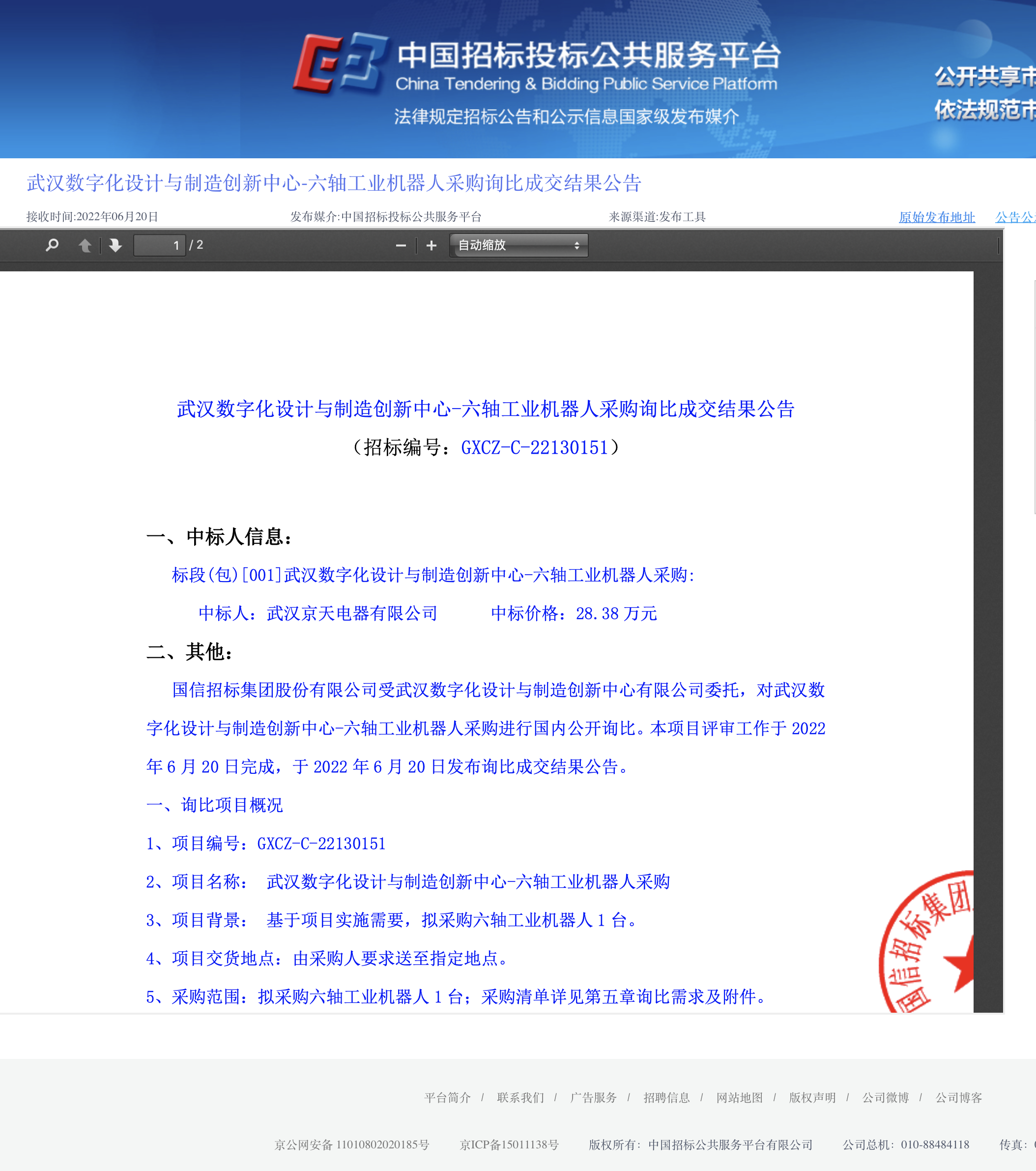1036x1171 pixels.
Task: Click the 京ICP备15011138号 record link
Action: 509,1144
